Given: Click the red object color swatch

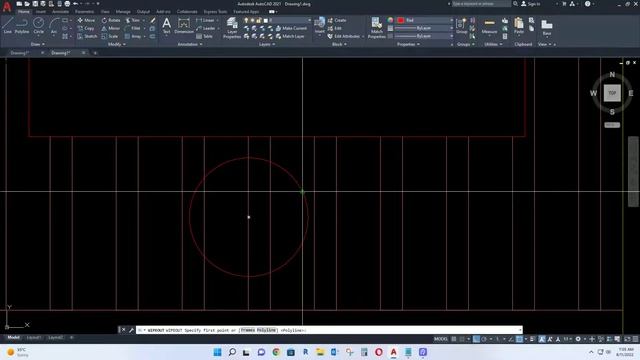Looking at the screenshot, I should pyautogui.click(x=401, y=20).
